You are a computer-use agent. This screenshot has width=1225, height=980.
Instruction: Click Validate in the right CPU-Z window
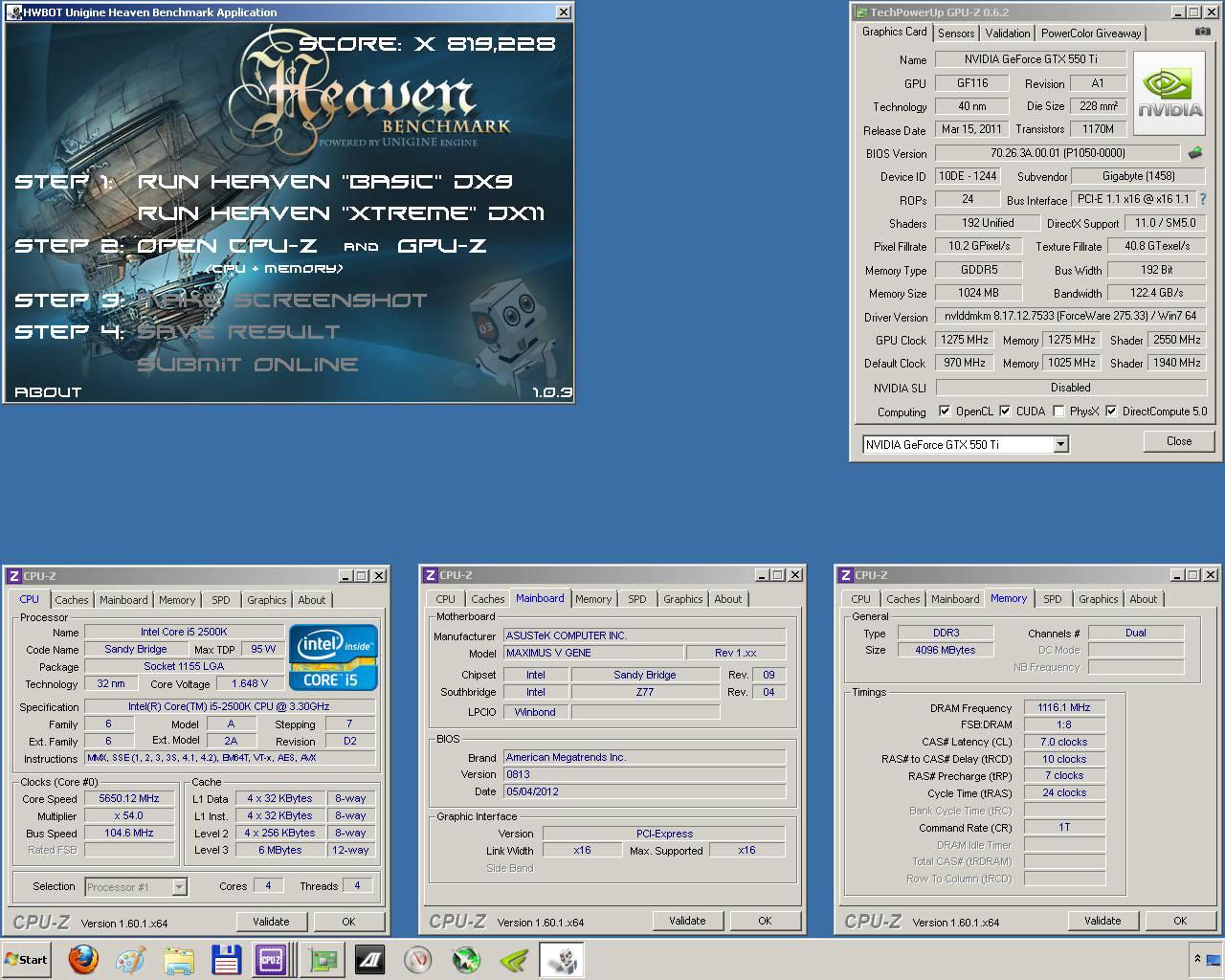pyautogui.click(x=1102, y=921)
